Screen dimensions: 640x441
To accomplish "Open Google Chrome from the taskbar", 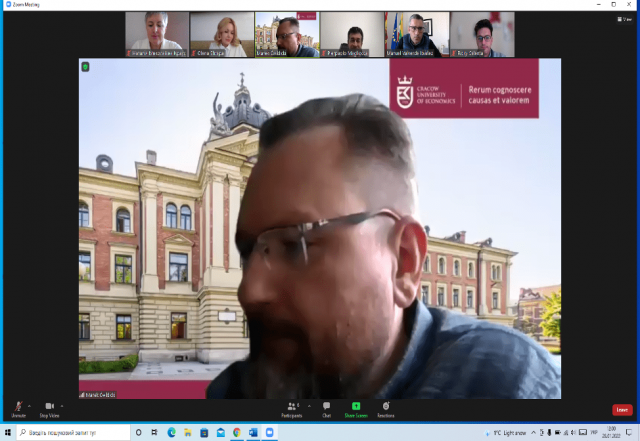I will (236, 432).
